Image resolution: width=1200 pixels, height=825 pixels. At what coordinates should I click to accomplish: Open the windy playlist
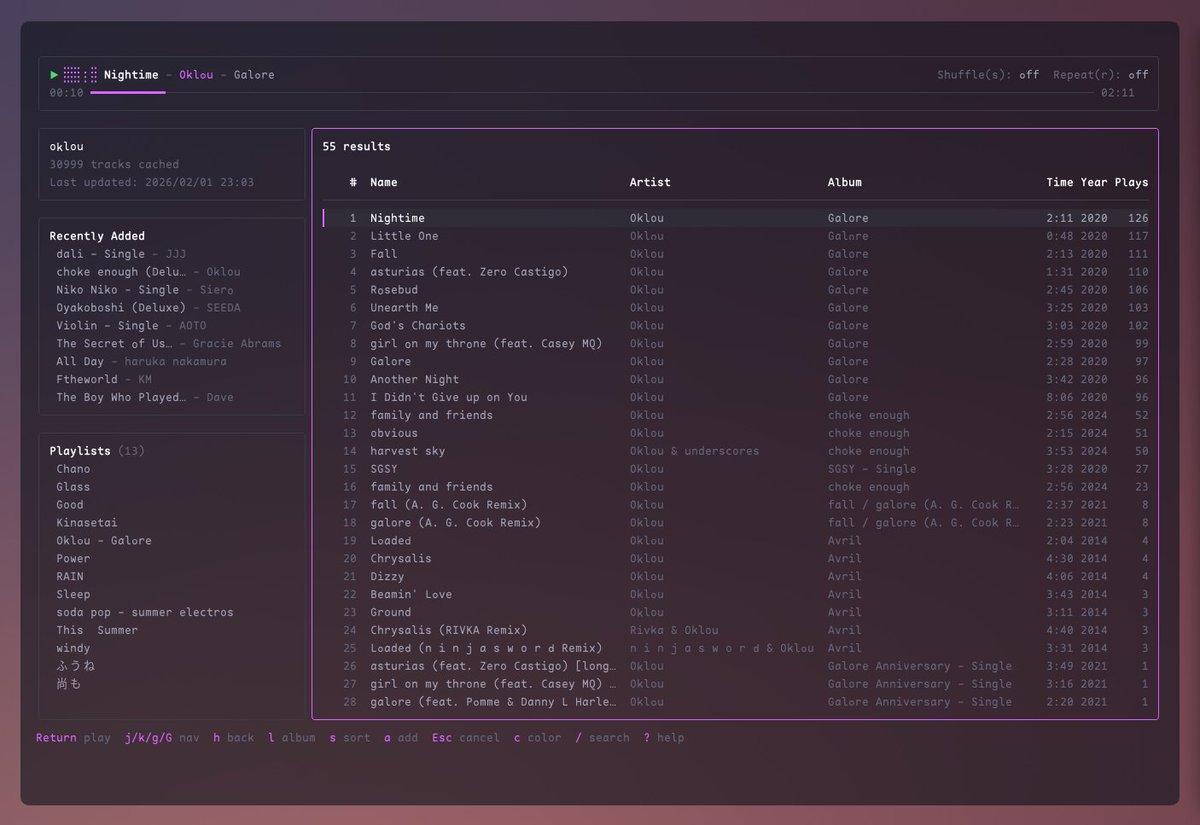(73, 649)
